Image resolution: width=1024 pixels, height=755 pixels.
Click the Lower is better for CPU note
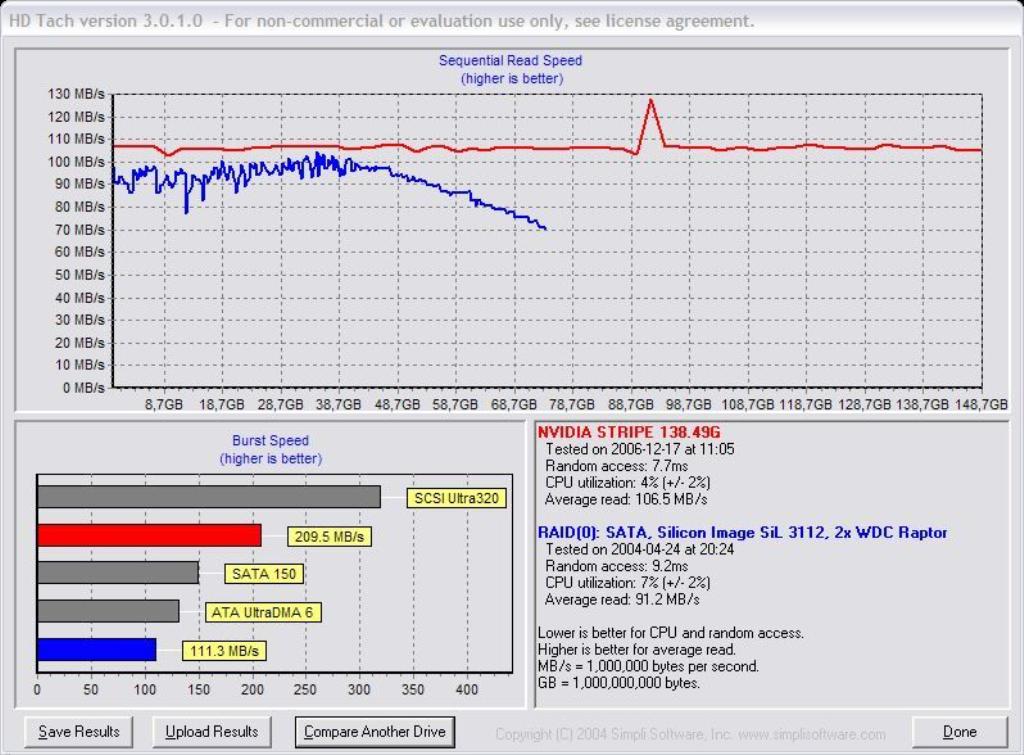coord(671,633)
